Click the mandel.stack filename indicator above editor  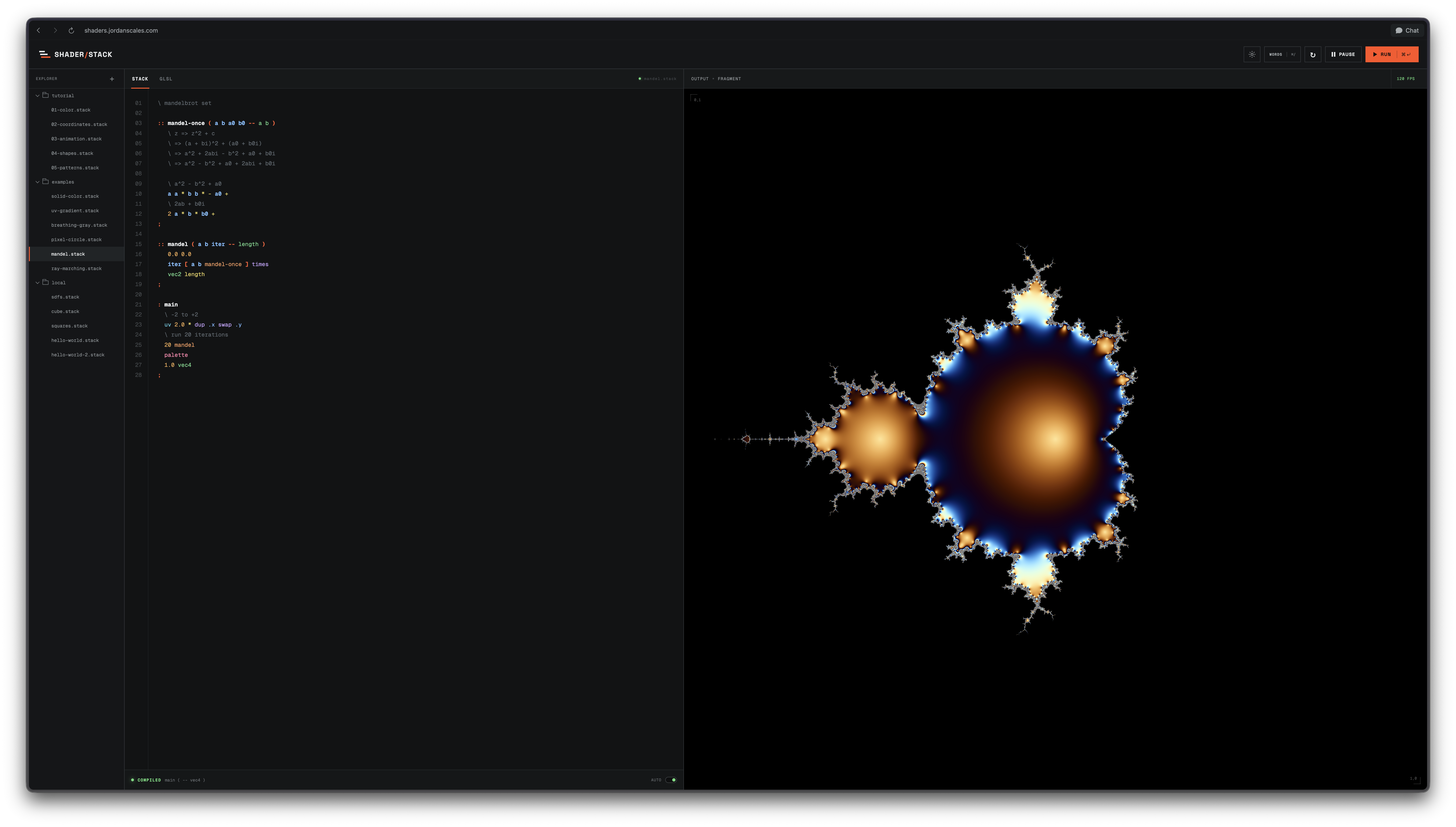tap(658, 79)
